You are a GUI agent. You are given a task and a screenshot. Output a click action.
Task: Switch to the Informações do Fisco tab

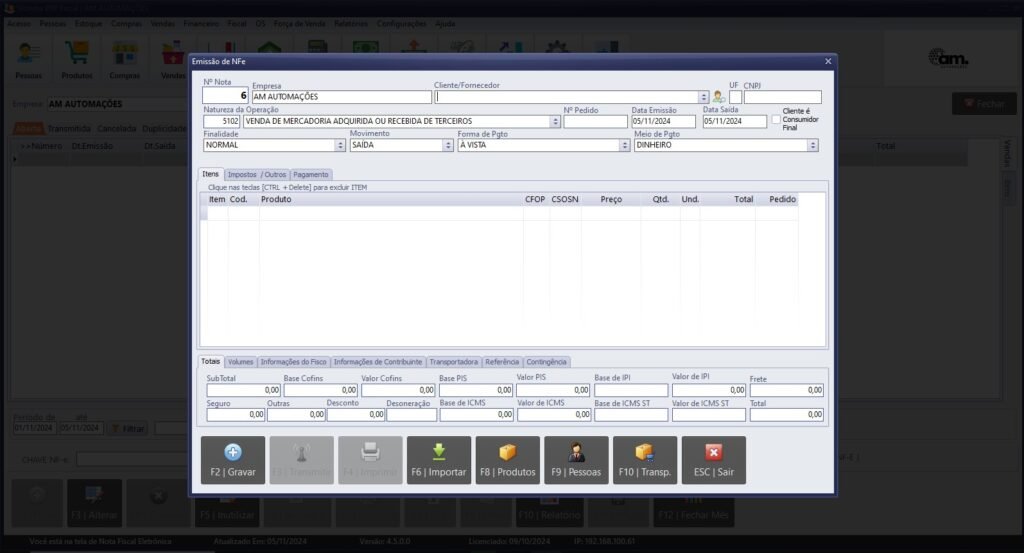[293, 362]
